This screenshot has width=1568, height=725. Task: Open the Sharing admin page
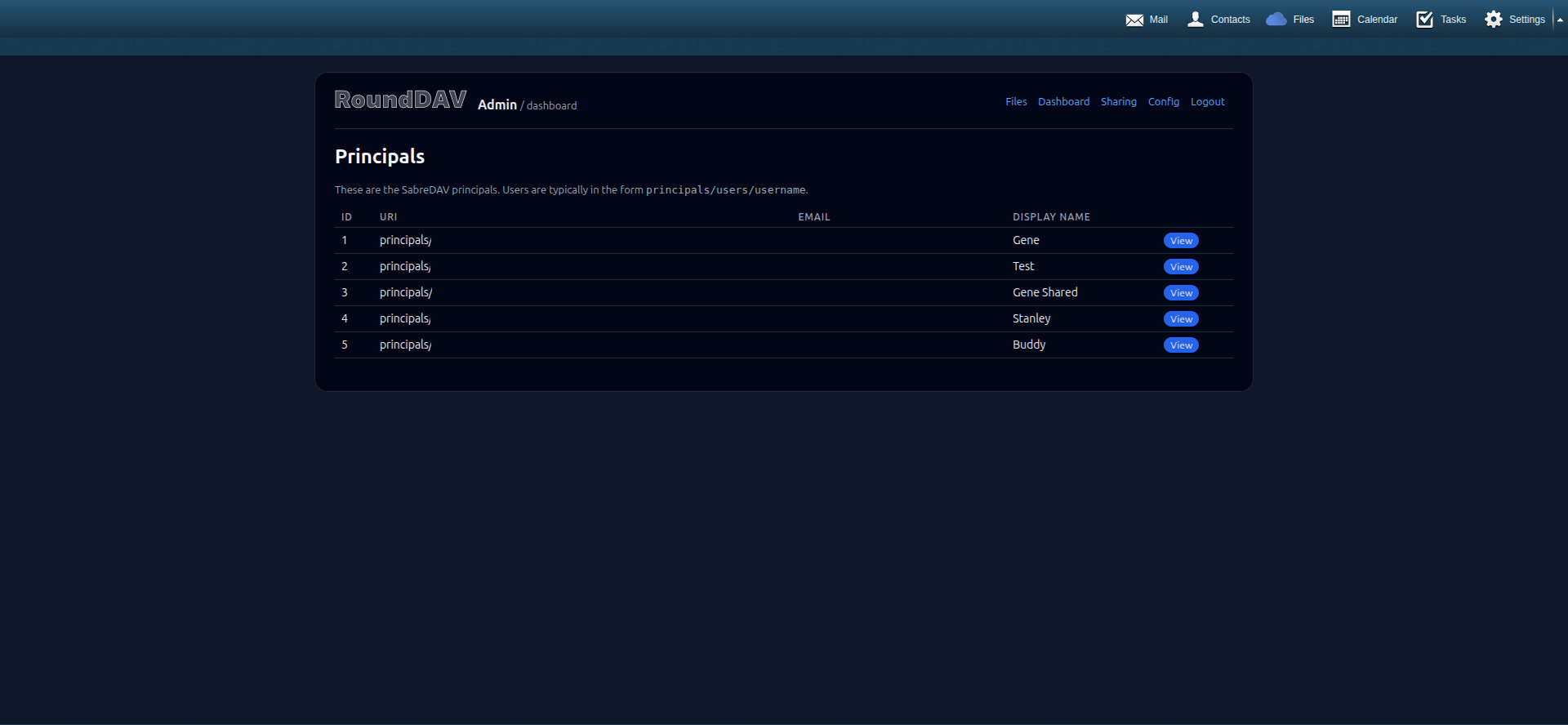[x=1118, y=102]
